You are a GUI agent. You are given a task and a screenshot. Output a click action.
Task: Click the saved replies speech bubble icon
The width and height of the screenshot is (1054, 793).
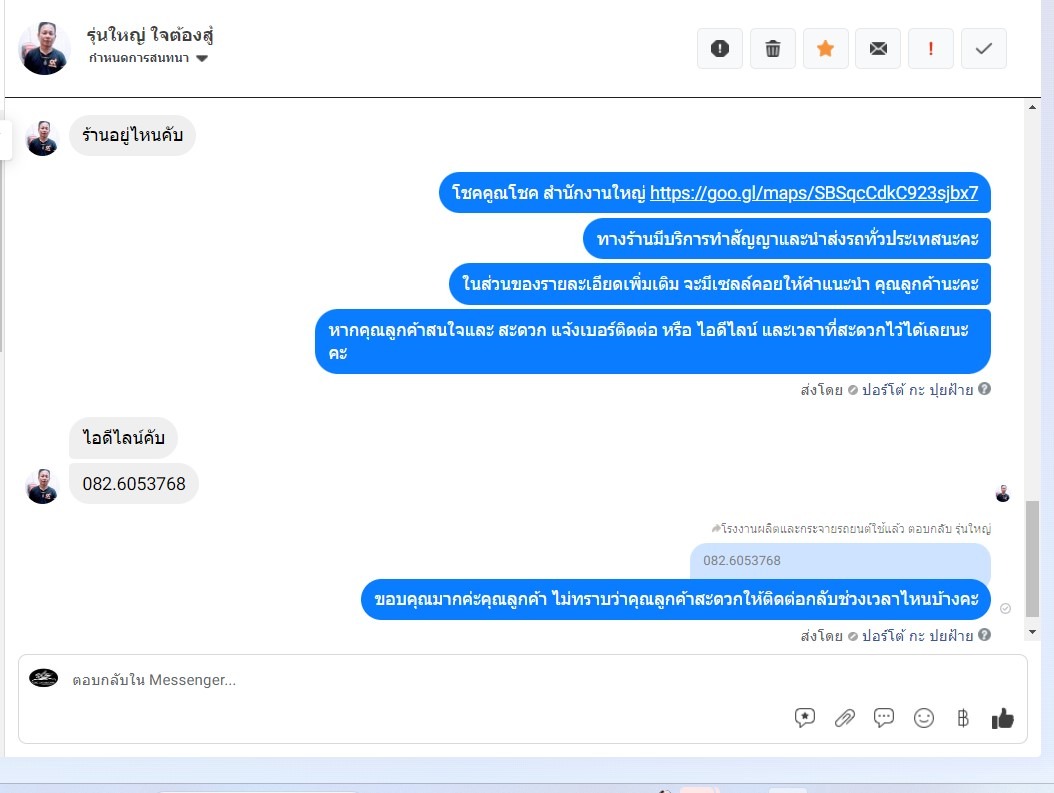883,718
